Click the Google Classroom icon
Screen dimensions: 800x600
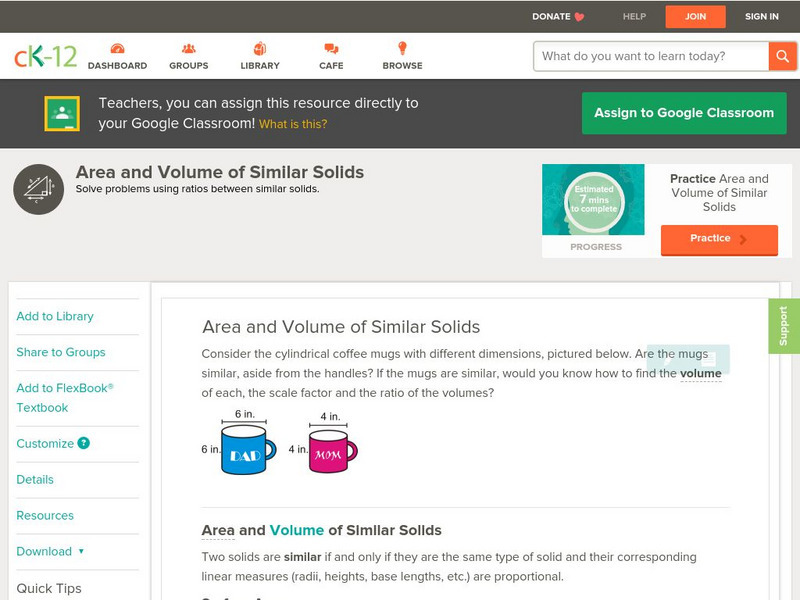click(x=62, y=114)
